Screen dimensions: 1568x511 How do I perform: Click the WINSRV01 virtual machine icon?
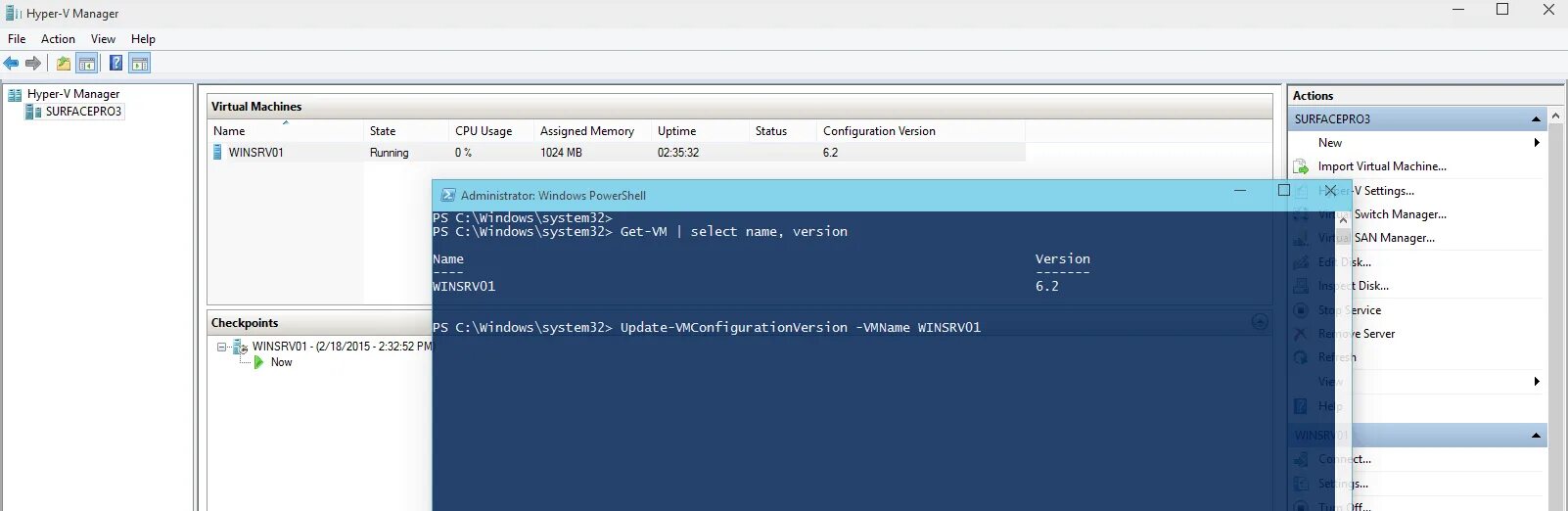tap(217, 153)
